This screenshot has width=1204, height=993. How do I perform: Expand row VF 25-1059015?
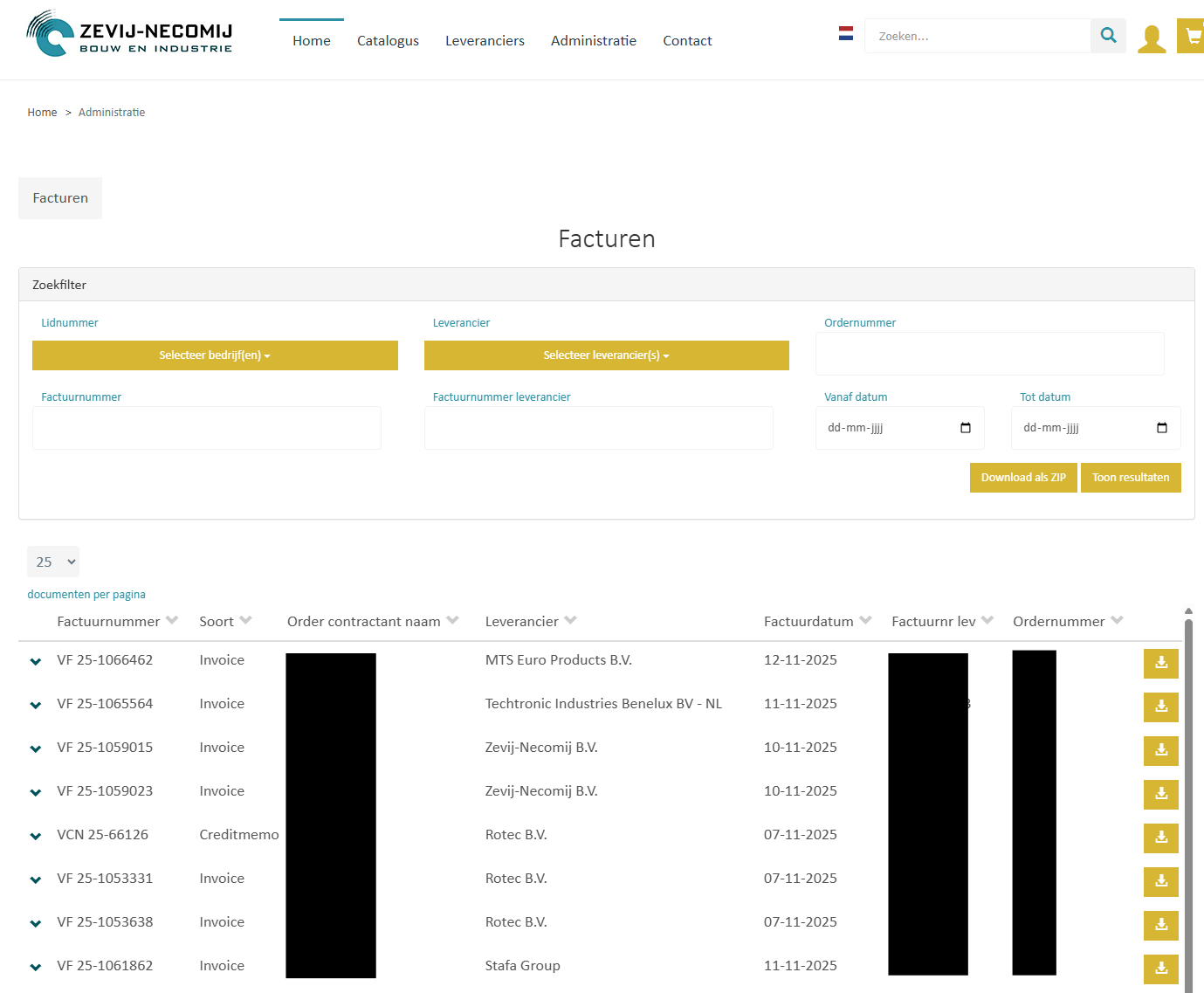[36, 749]
